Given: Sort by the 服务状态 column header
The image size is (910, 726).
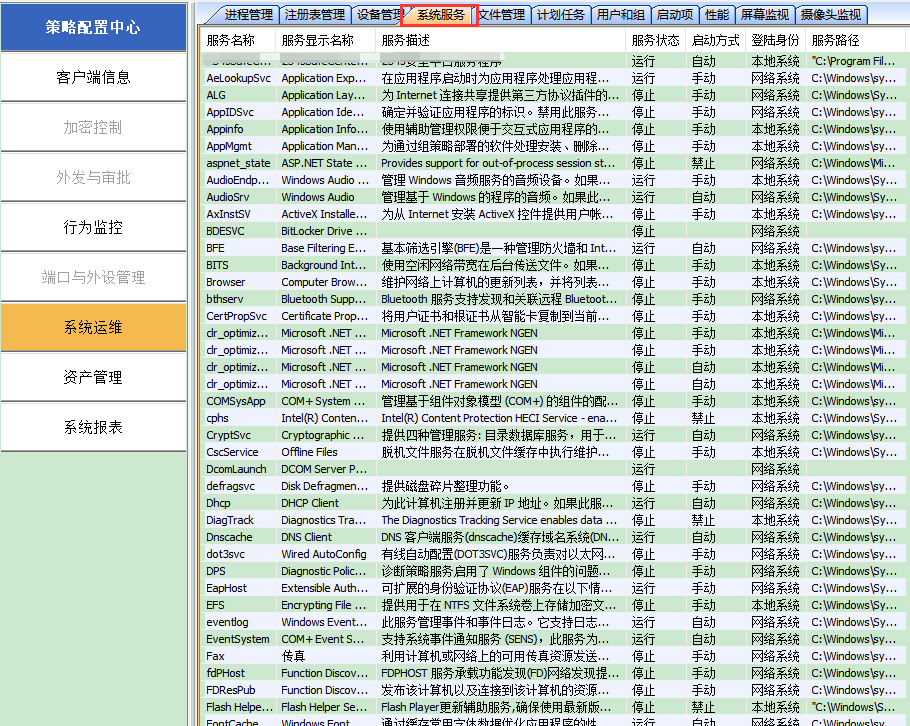Looking at the screenshot, I should tap(656, 41).
